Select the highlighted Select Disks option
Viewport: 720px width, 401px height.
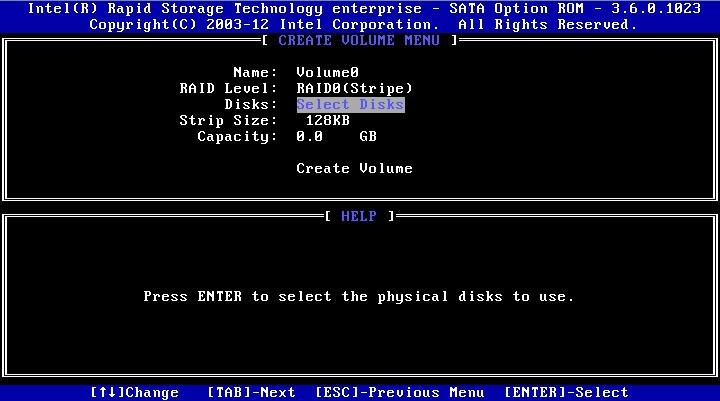pos(350,104)
